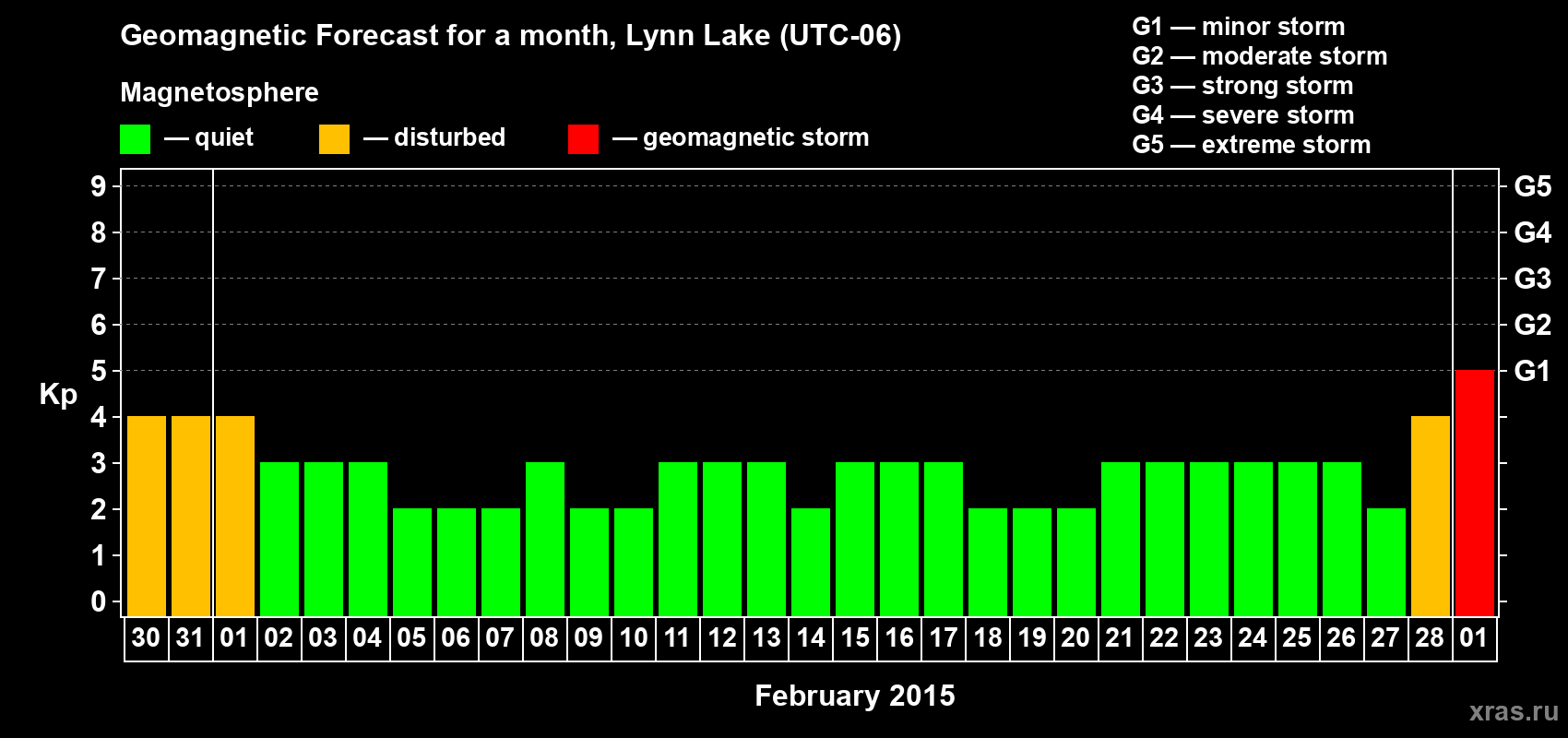
Task: Click the G1 right-axis label
Action: click(x=1533, y=371)
